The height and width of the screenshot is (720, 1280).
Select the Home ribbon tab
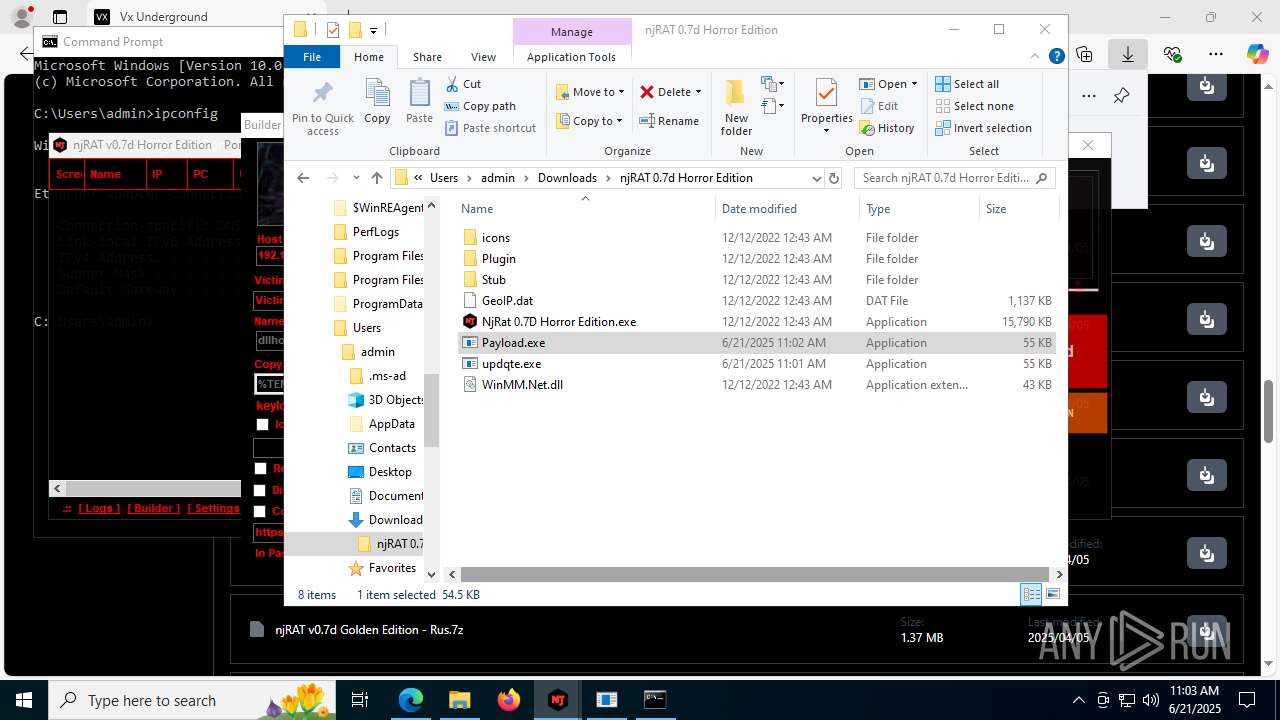(x=369, y=57)
